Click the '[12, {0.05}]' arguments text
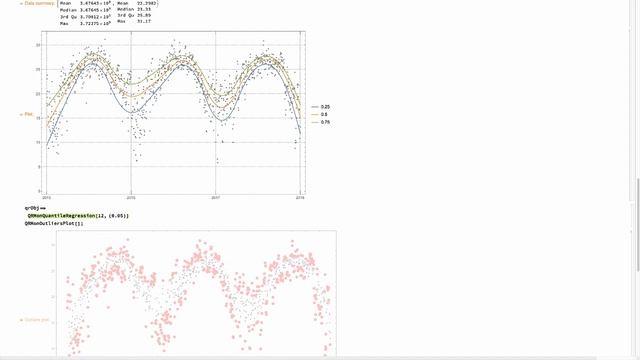Screen dimensions: 640x360 coord(112,216)
